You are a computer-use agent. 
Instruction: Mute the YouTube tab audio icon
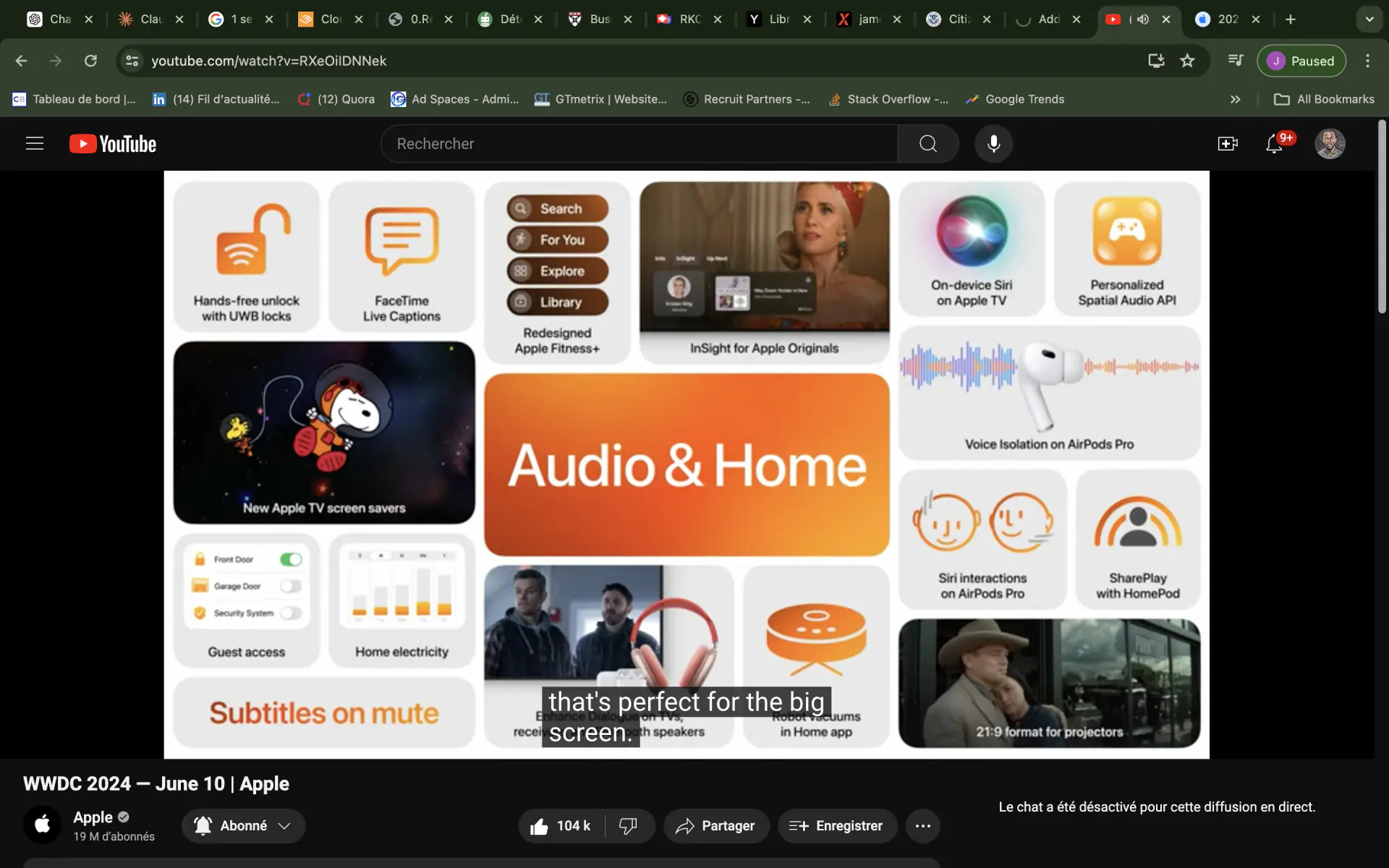click(x=1143, y=20)
